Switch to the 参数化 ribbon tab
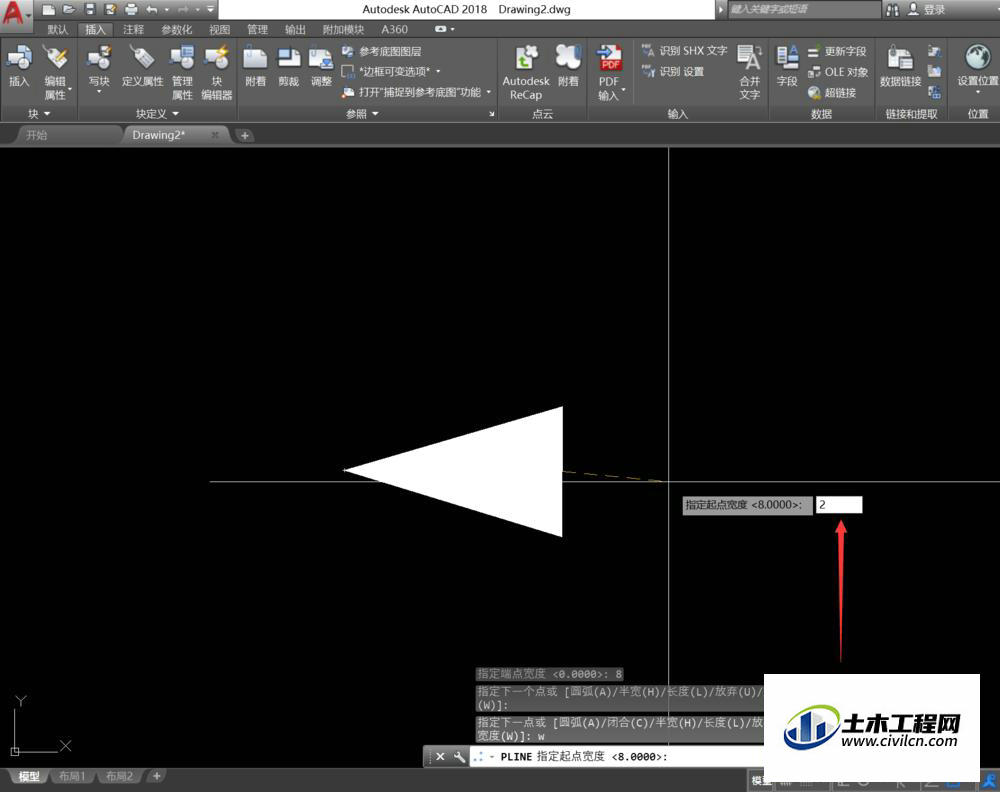 click(177, 29)
